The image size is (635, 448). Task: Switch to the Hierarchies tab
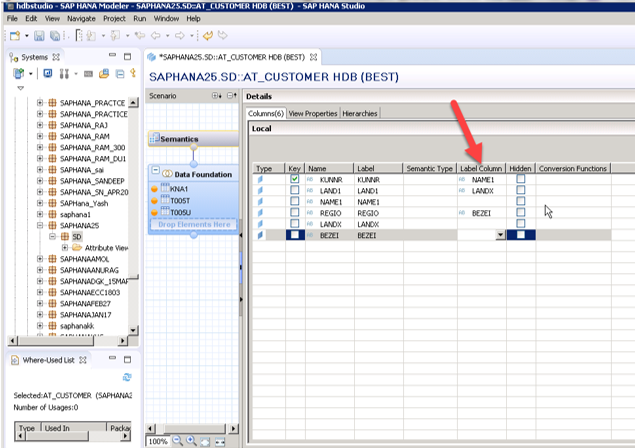pos(360,113)
